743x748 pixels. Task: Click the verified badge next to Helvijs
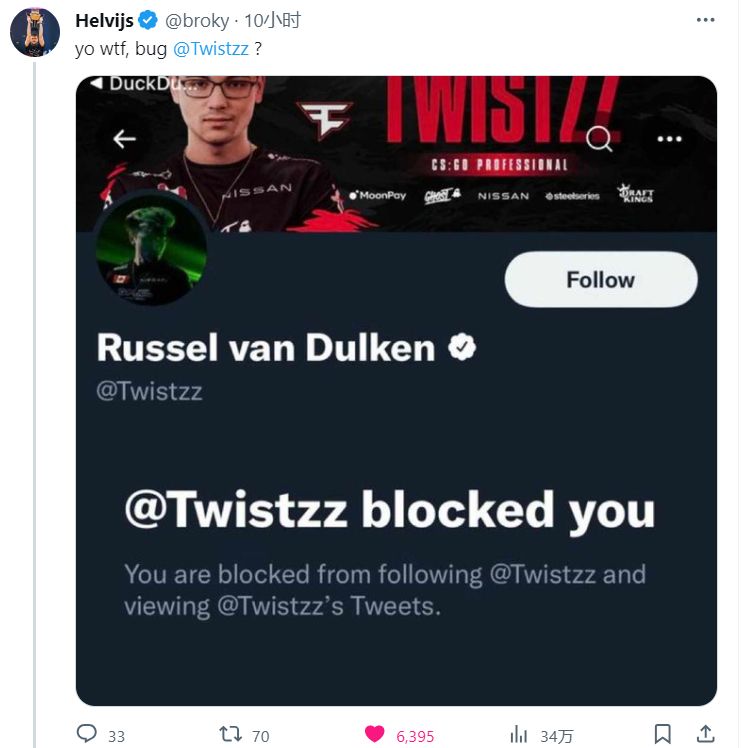coord(148,20)
